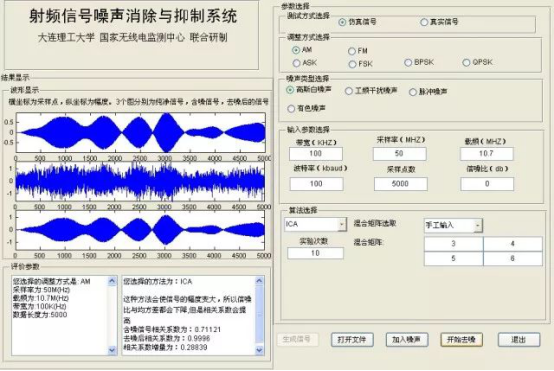Viewport: 554px width, 371px height.
Task: Click up arrow of AM parameters list scrollbar
Action: tap(112, 281)
